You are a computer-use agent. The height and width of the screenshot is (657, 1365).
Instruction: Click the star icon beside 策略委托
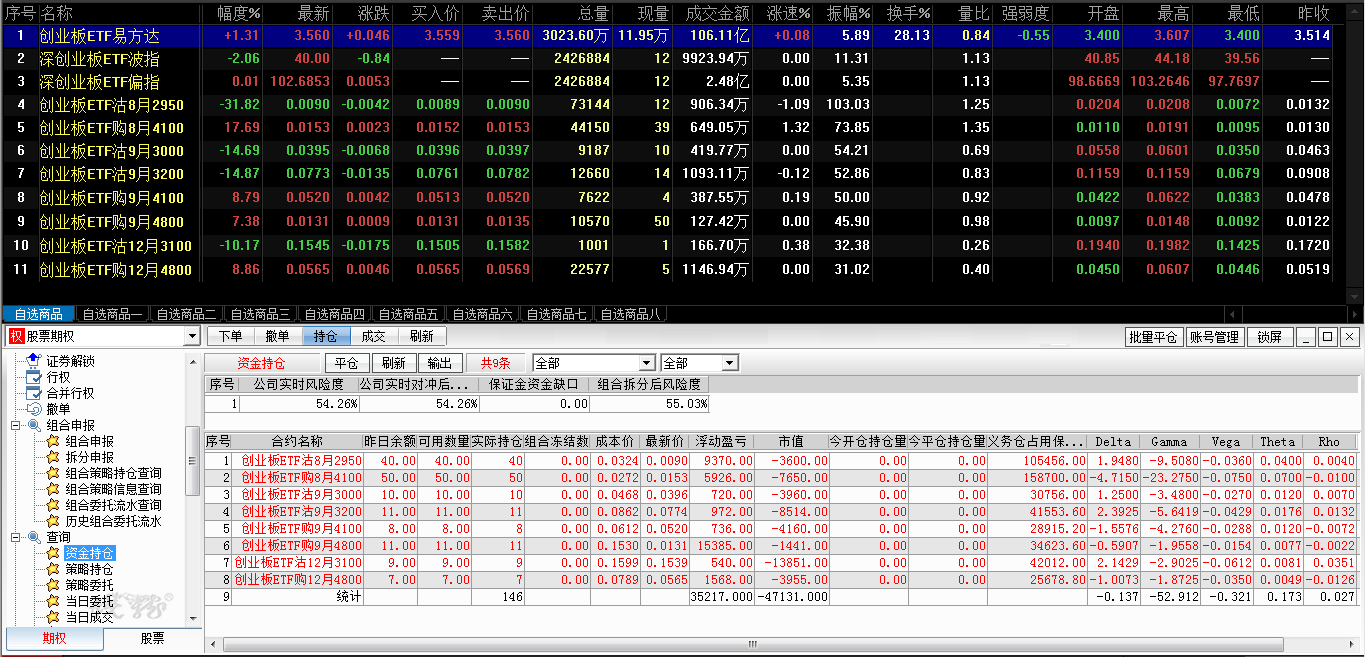point(54,585)
